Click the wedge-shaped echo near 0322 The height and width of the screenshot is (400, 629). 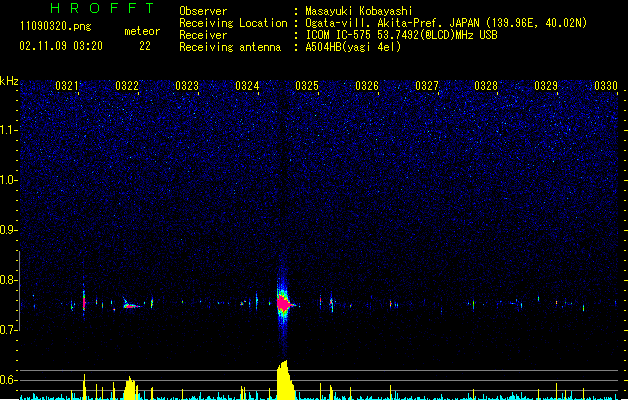coord(131,305)
